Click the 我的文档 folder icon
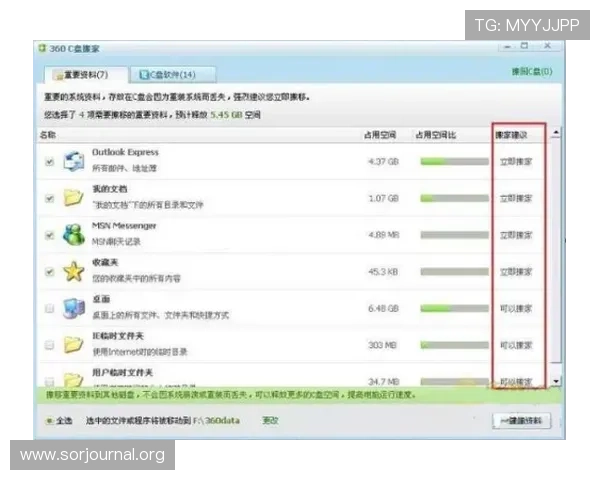The width and height of the screenshot is (600, 480). [x=73, y=198]
